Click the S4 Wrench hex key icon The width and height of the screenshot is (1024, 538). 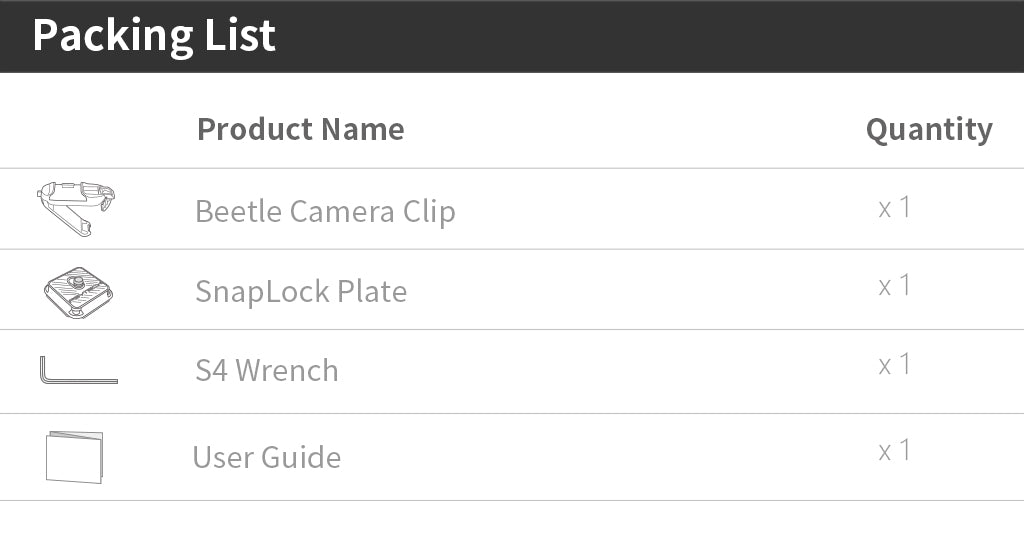(78, 370)
